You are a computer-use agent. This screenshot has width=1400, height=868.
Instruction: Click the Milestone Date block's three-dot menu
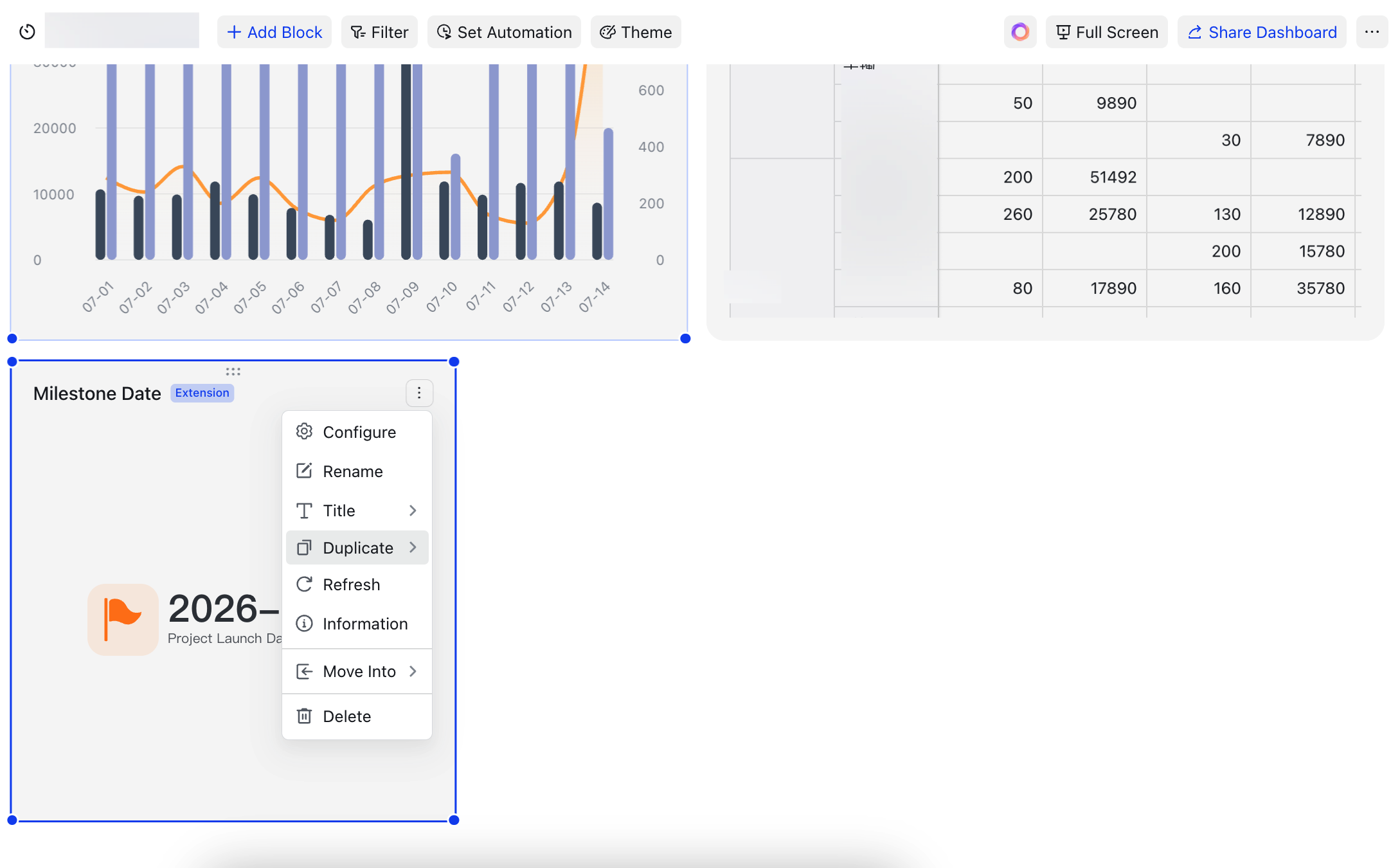(419, 393)
